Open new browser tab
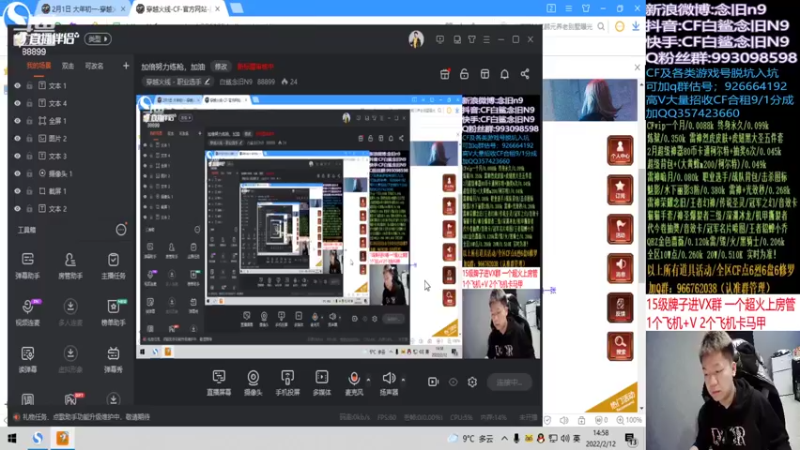800x450 pixels. [x=237, y=8]
